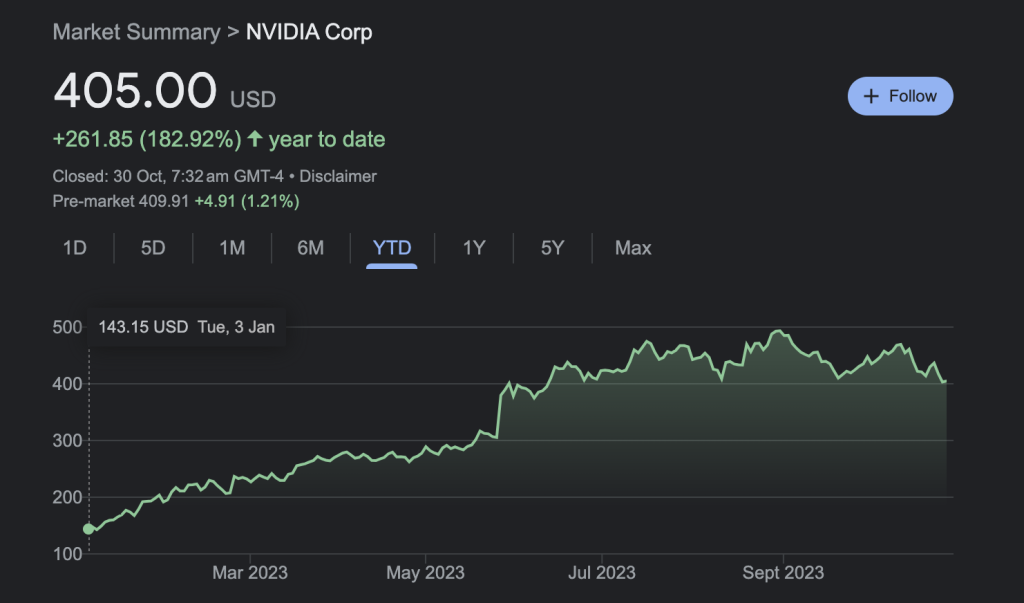Click the green start-point marker on chart

tap(89, 529)
